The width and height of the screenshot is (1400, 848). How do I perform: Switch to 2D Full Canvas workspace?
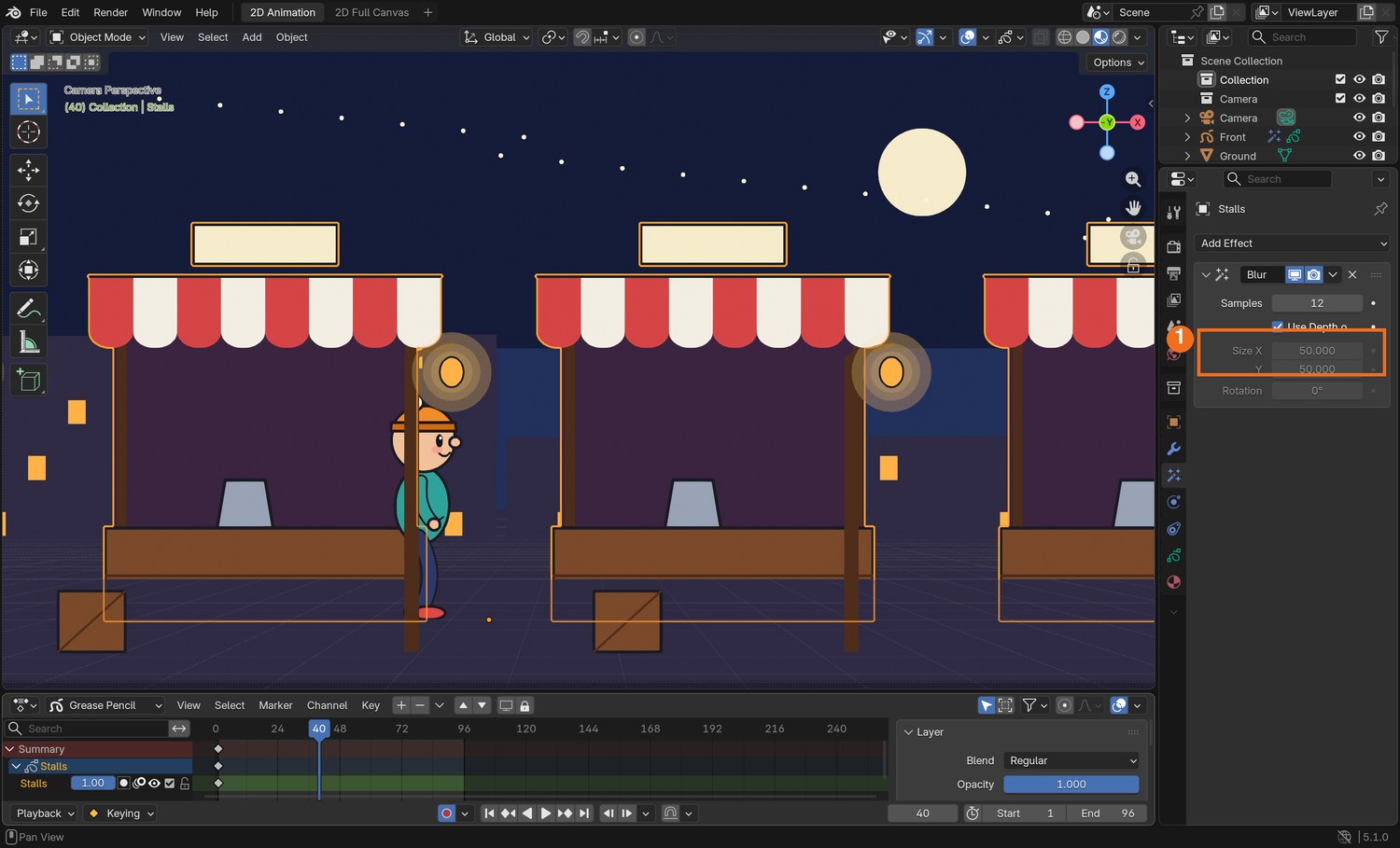pos(371,12)
